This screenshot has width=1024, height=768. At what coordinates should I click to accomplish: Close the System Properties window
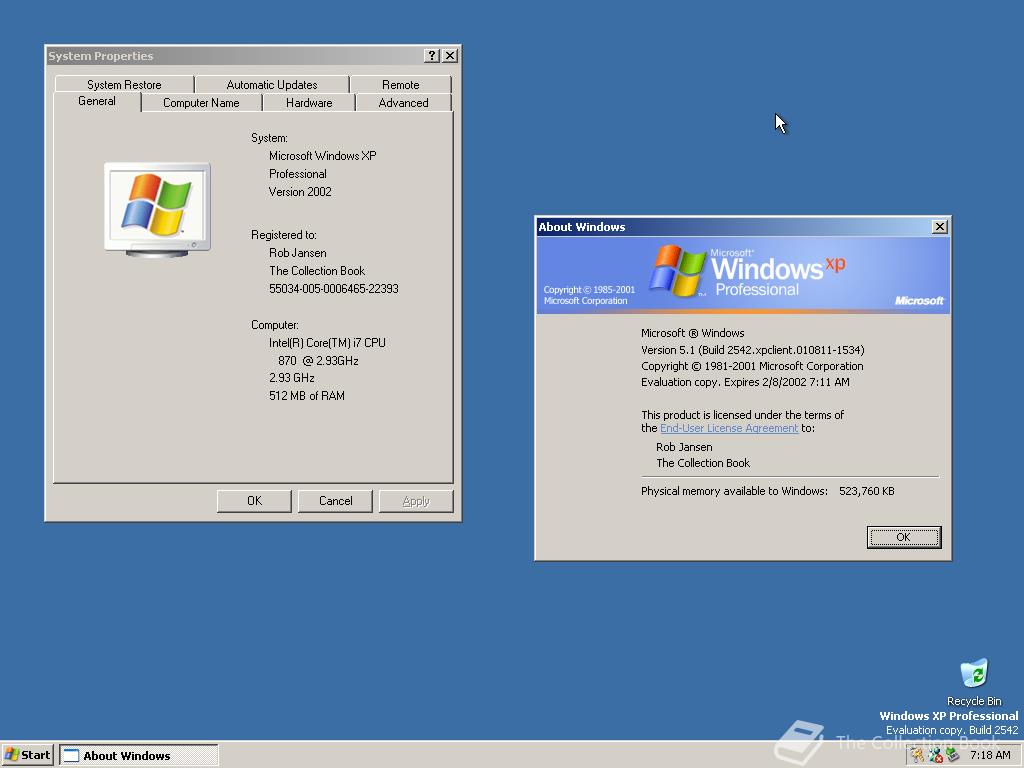[x=450, y=56]
